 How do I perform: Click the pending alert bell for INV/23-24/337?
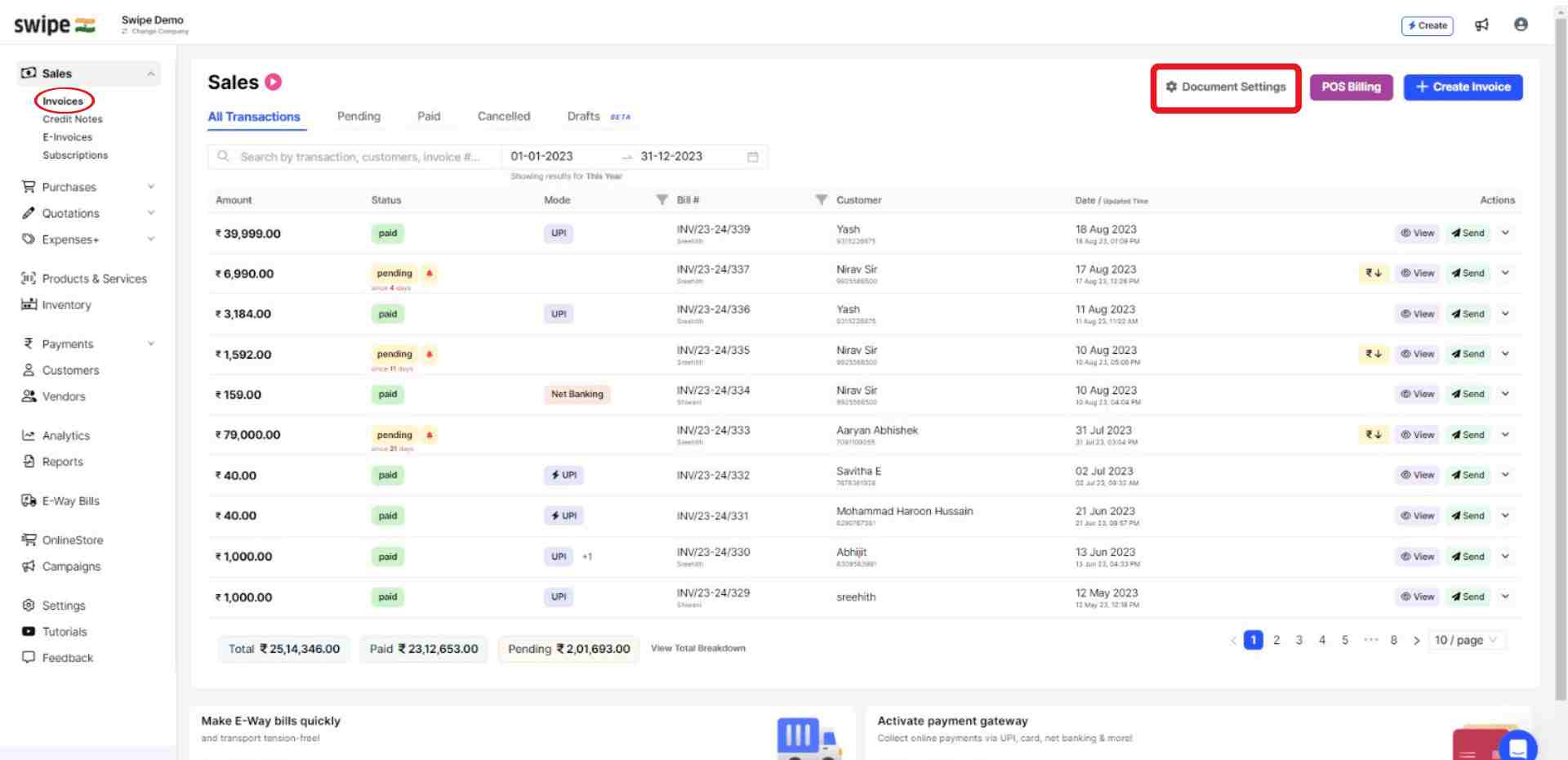[x=430, y=273]
